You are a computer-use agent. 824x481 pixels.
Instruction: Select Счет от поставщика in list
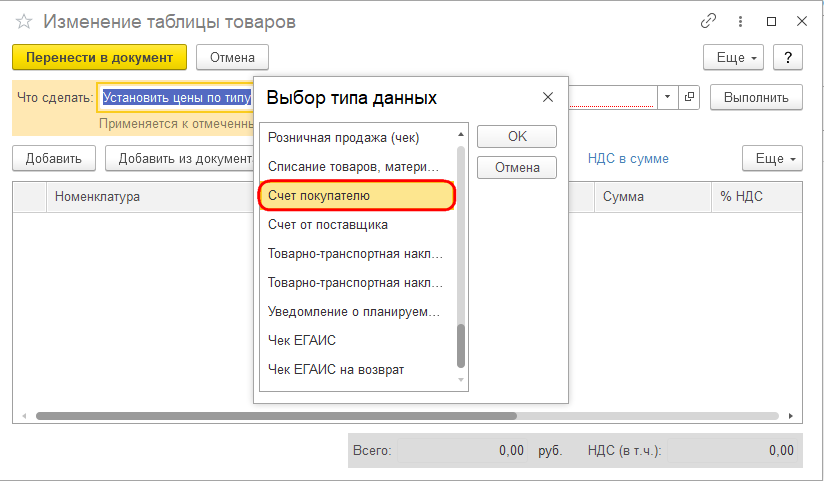[x=358, y=224]
